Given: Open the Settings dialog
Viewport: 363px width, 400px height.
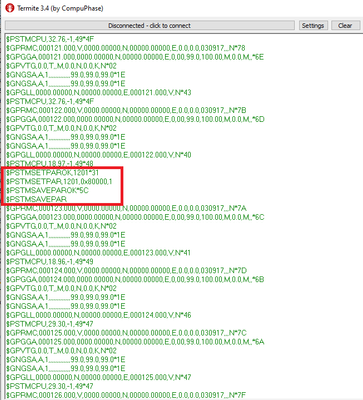Looking at the screenshot, I should coord(313,26).
